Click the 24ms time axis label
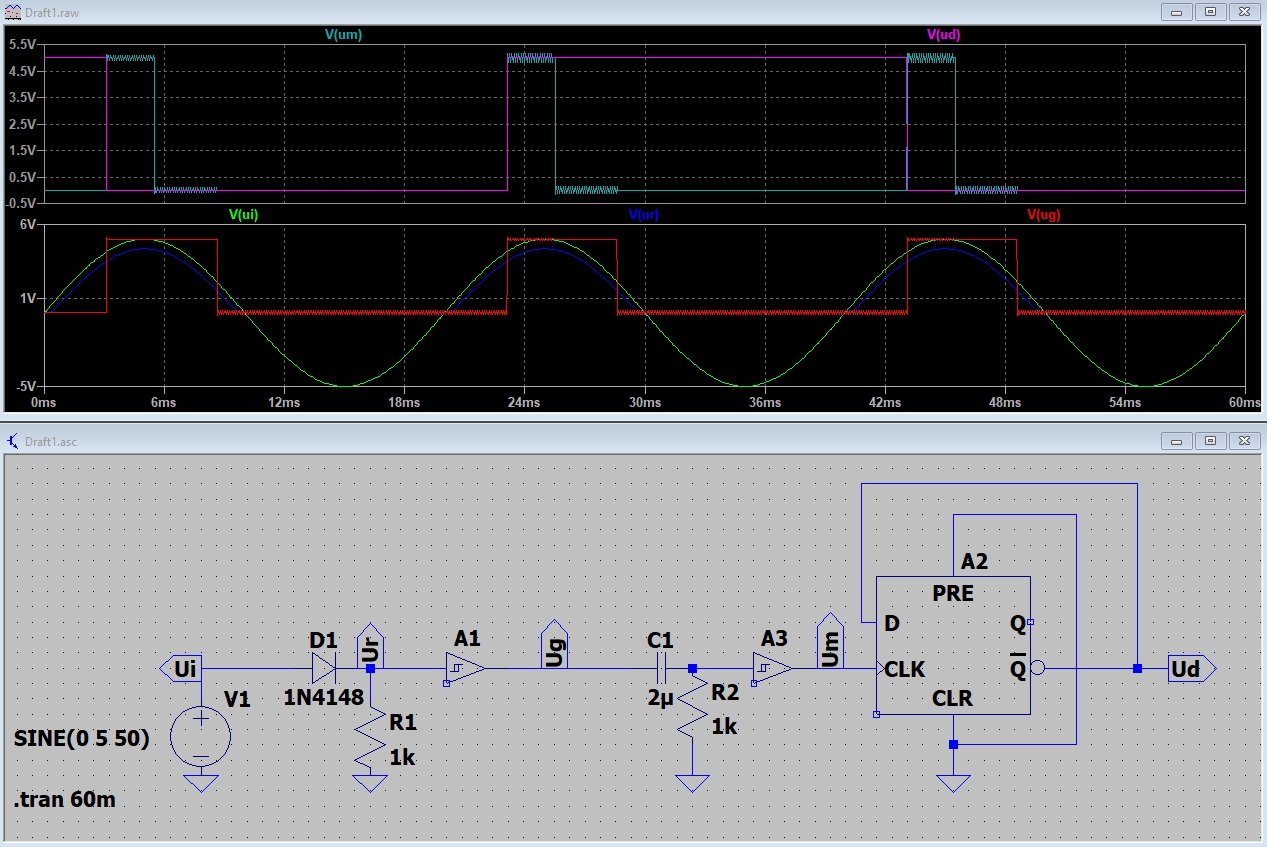 (524, 401)
